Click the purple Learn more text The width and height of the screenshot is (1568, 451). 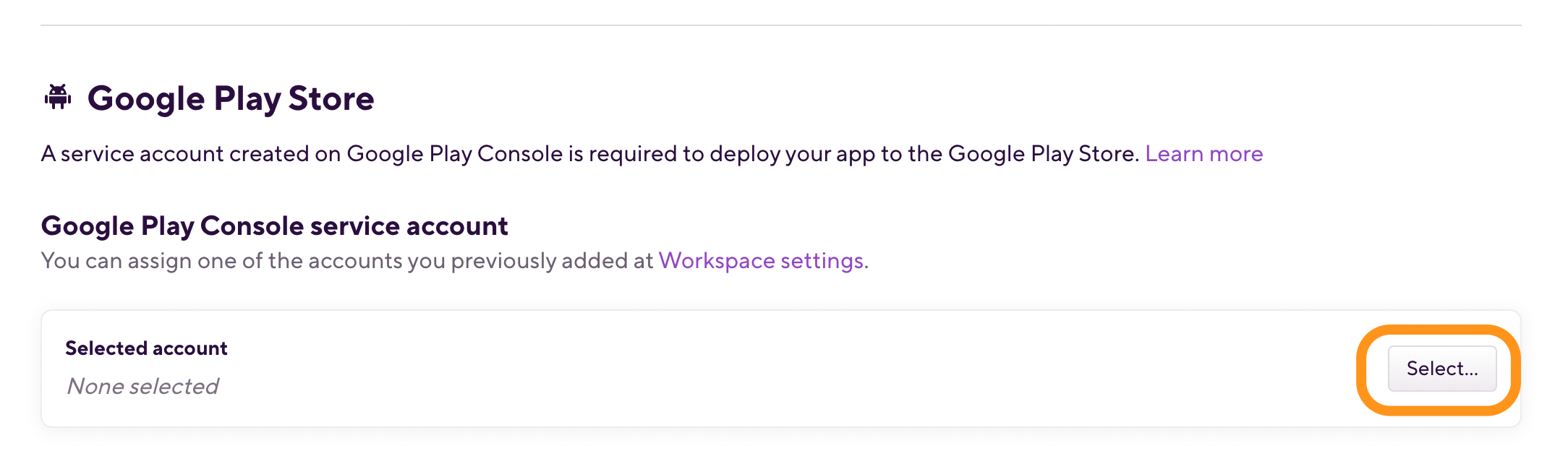point(1204,153)
